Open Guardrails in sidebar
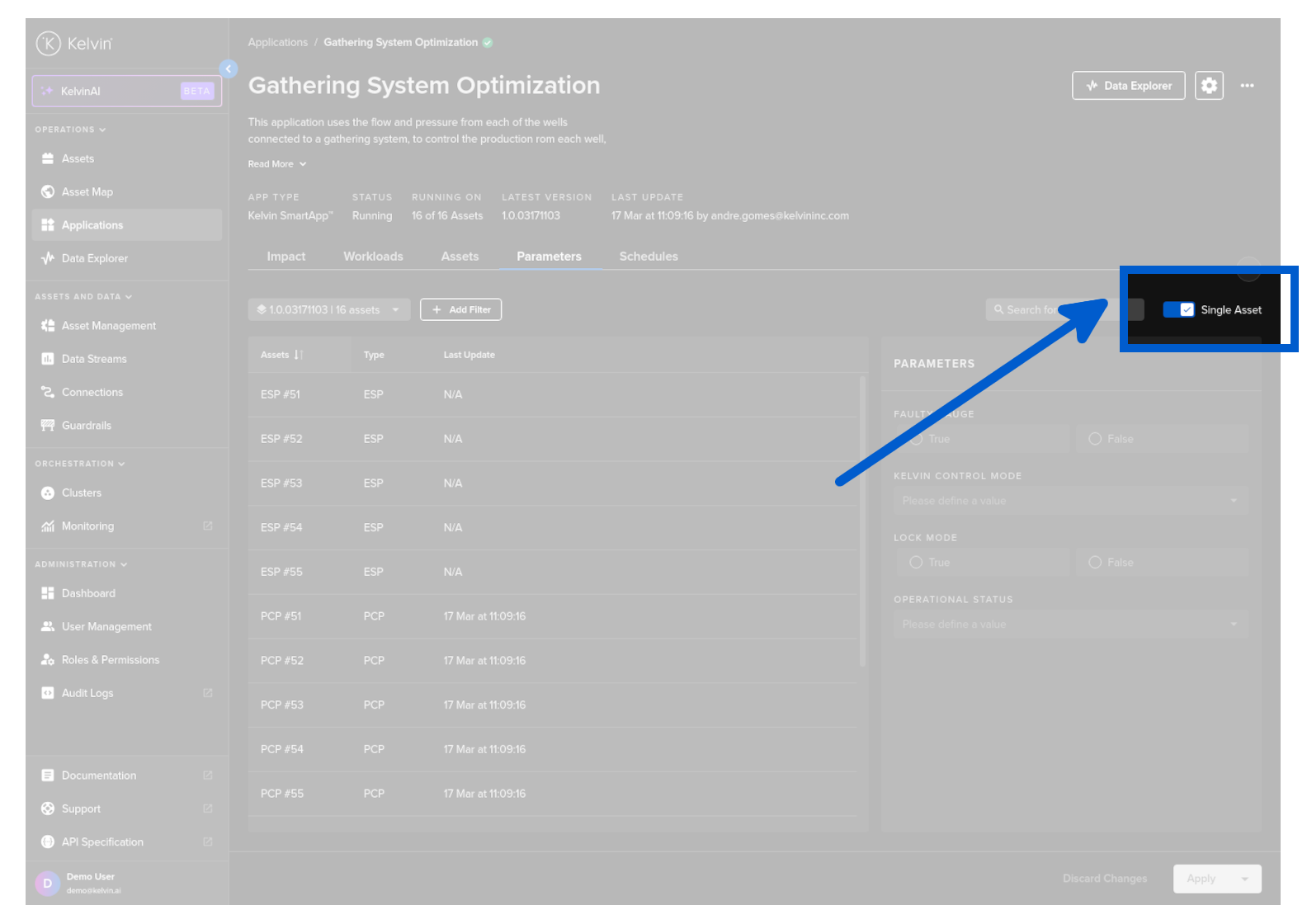This screenshot has width=1307, height=924. tap(86, 426)
